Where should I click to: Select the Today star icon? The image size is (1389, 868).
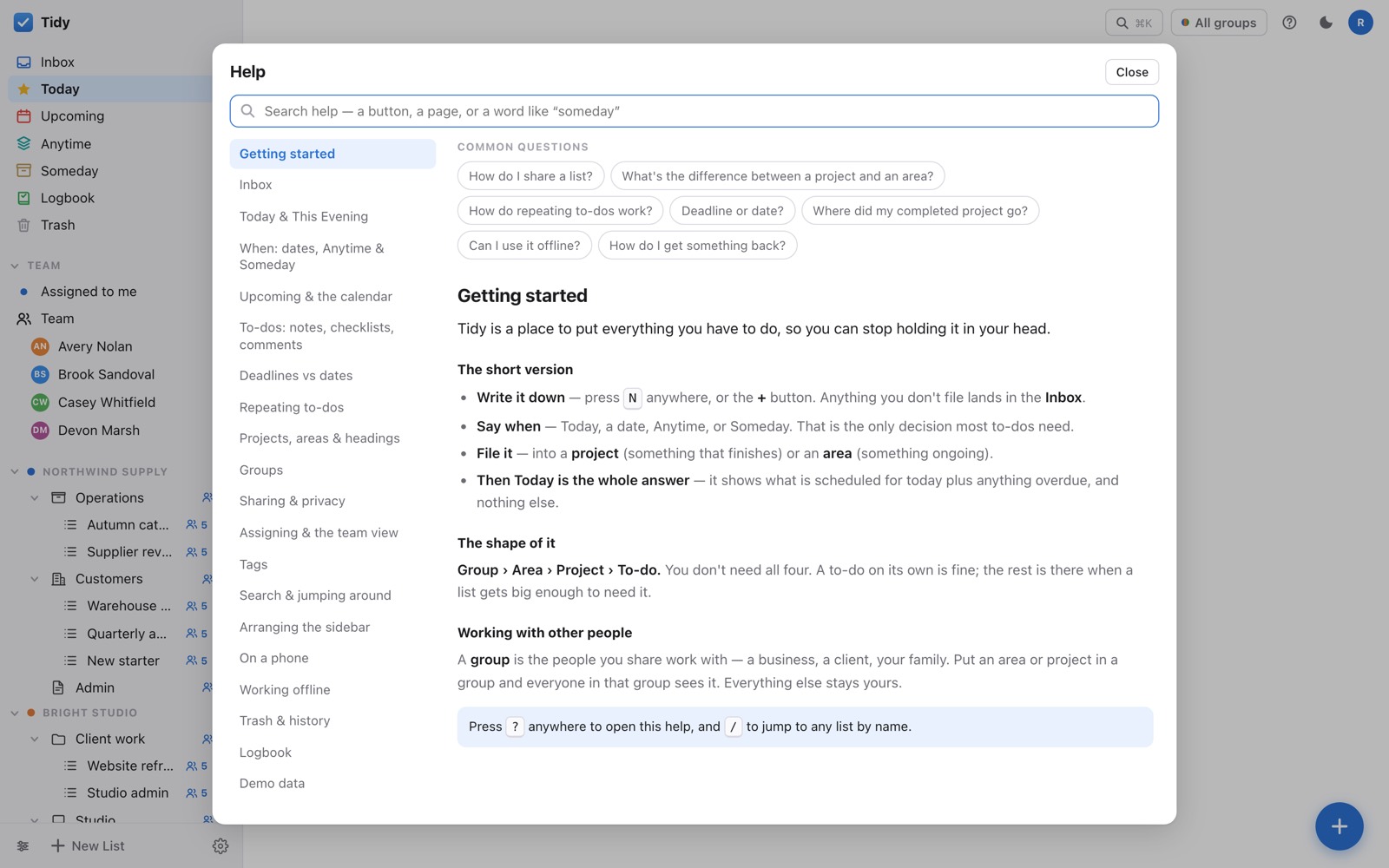tap(23, 89)
